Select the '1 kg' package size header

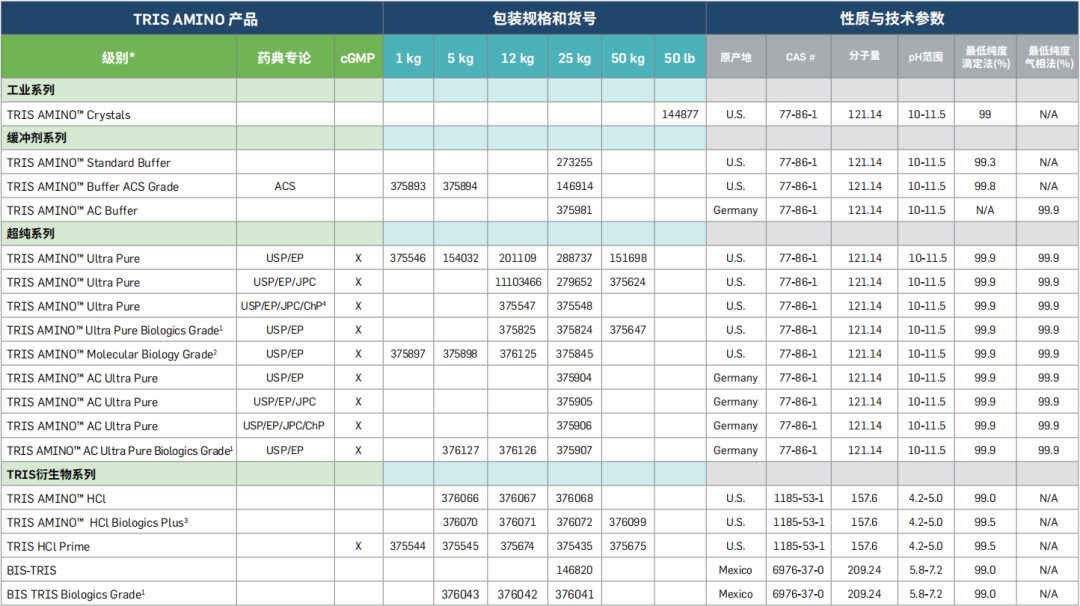pos(408,58)
